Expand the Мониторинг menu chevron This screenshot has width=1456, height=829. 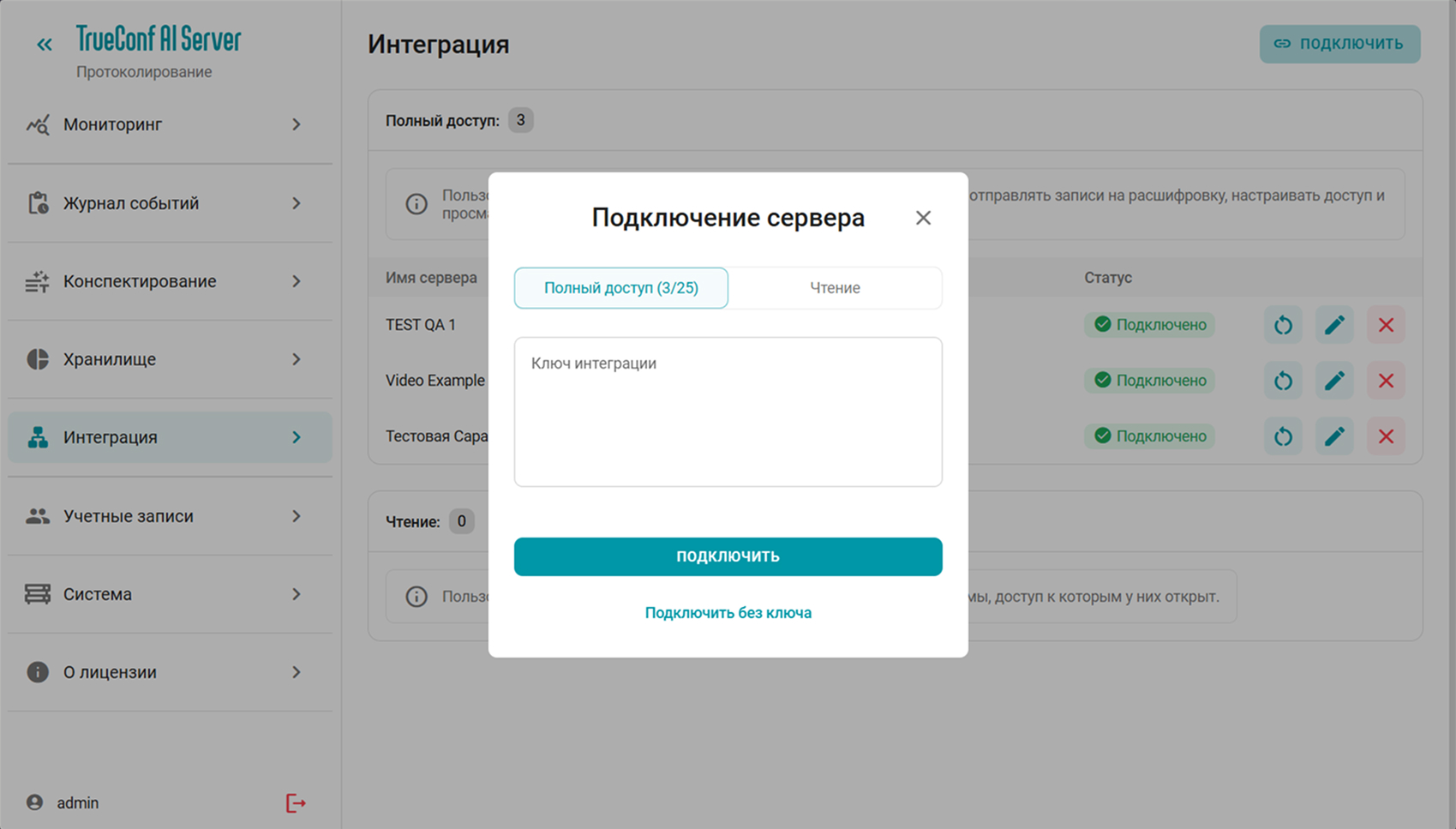pos(297,125)
